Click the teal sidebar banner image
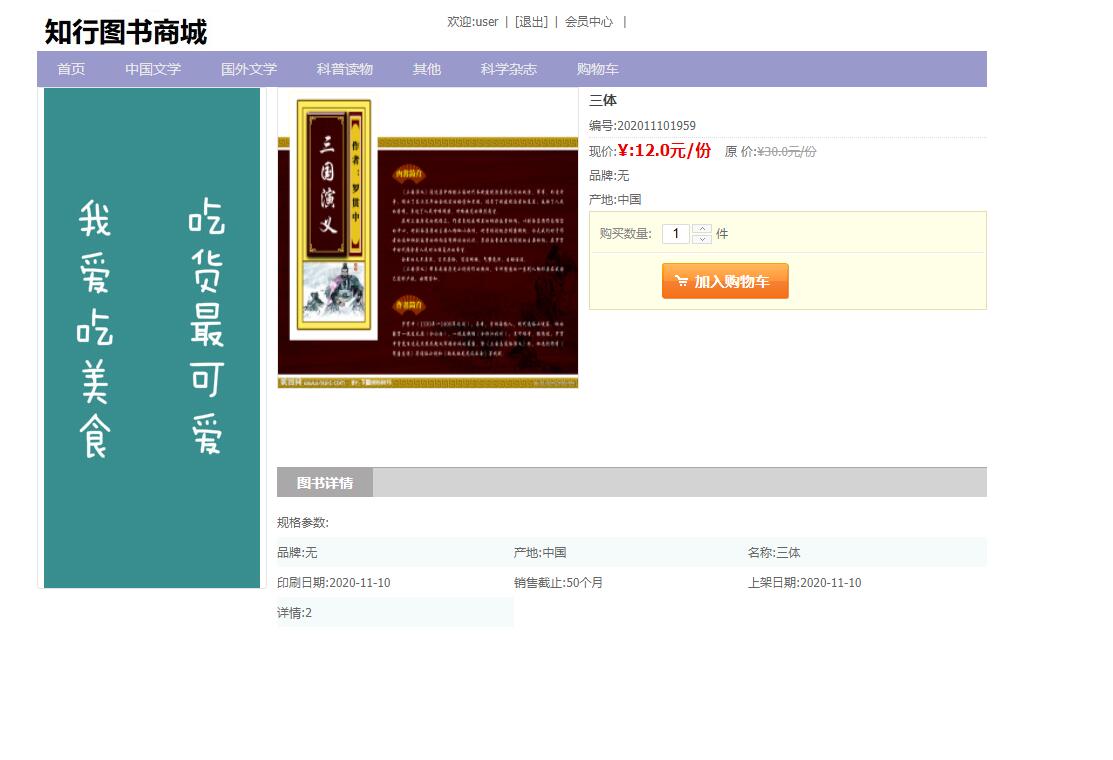The image size is (1113, 760). [x=152, y=337]
